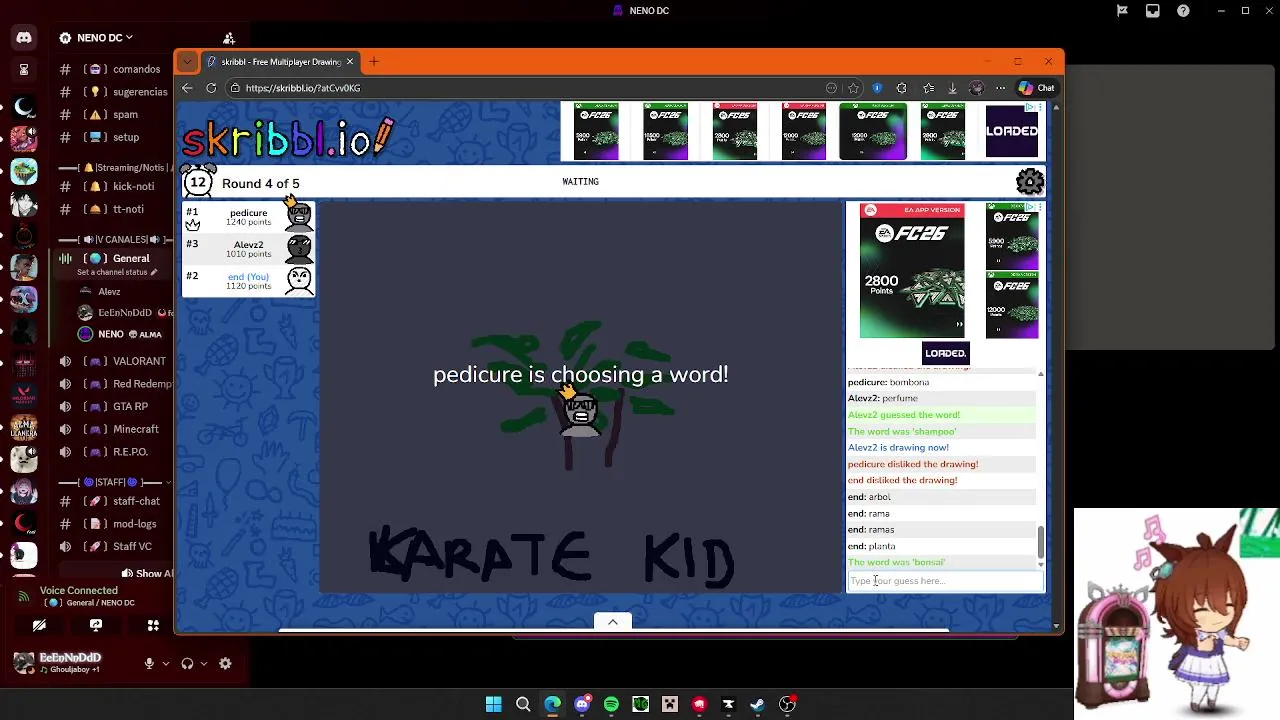The image size is (1280, 720).
Task: Open the comandos channel
Action: click(x=136, y=69)
